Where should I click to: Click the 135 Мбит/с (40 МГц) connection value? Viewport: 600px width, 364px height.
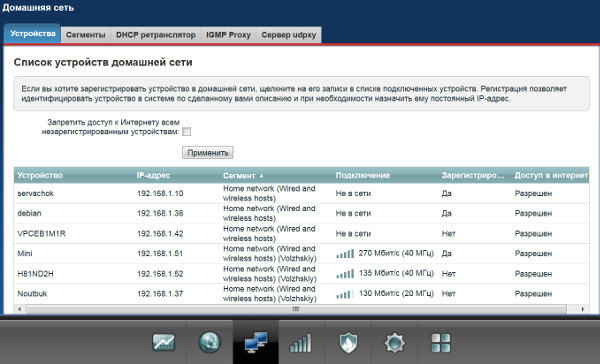(x=396, y=274)
